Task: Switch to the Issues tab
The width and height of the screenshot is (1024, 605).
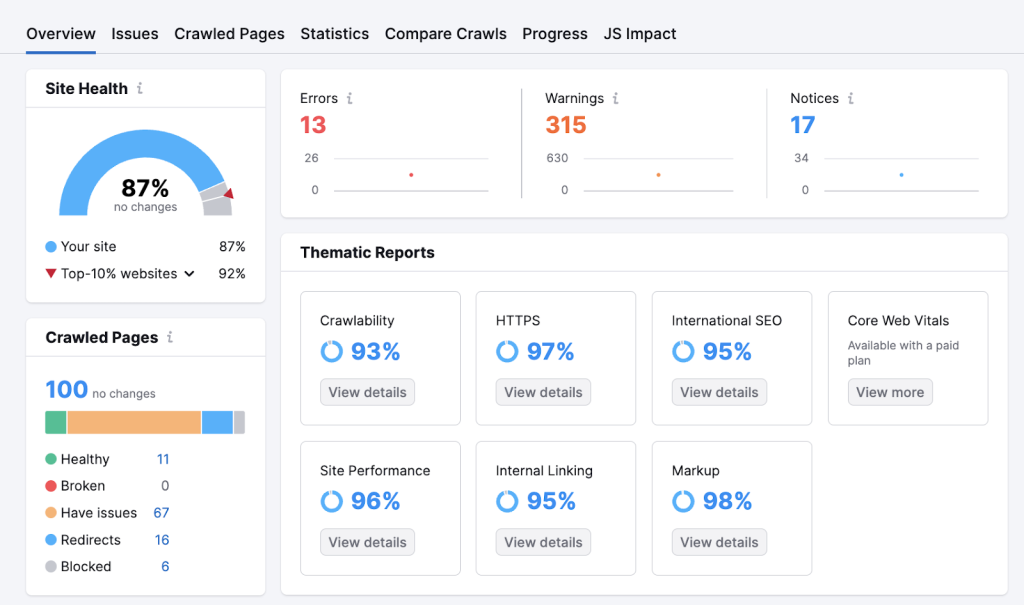Action: tap(134, 33)
